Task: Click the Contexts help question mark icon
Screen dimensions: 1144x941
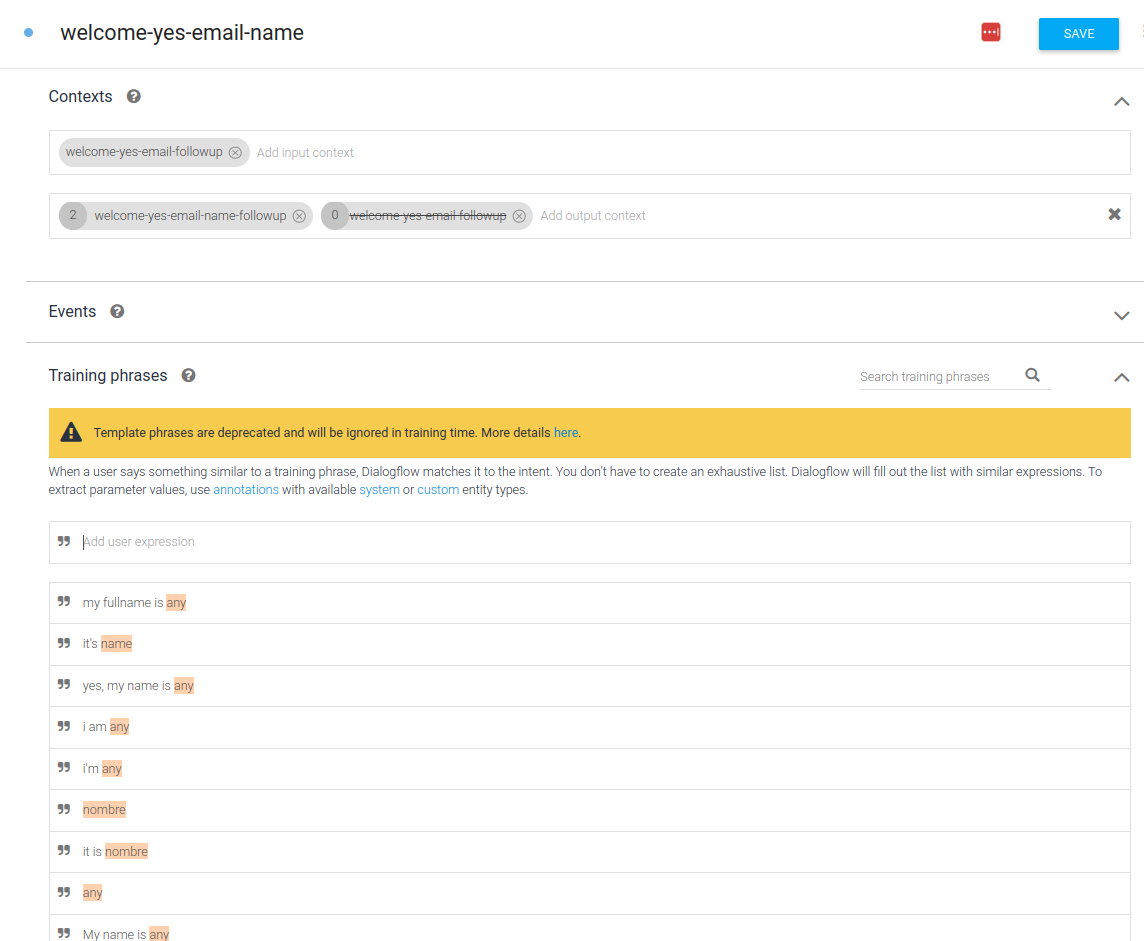Action: click(134, 97)
